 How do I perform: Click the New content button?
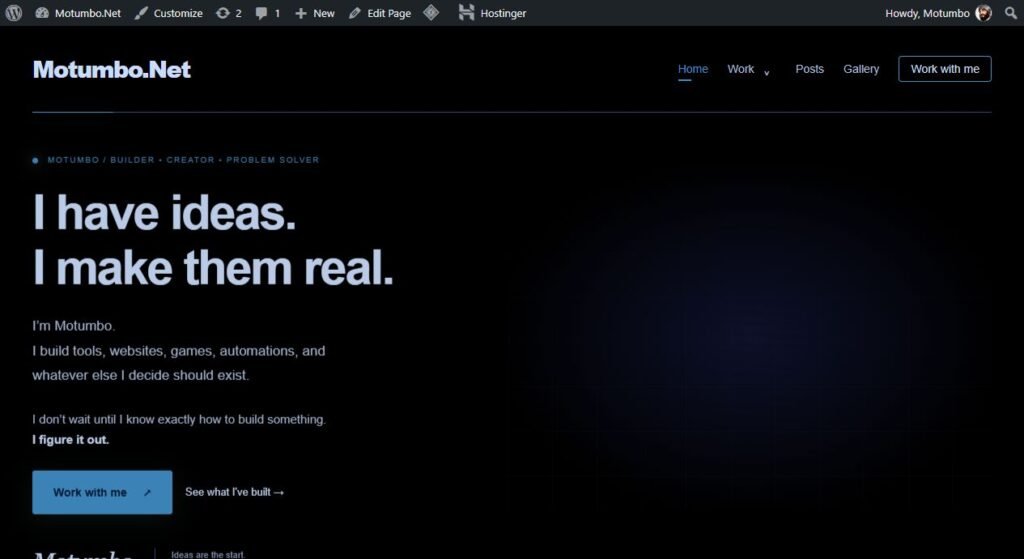315,13
